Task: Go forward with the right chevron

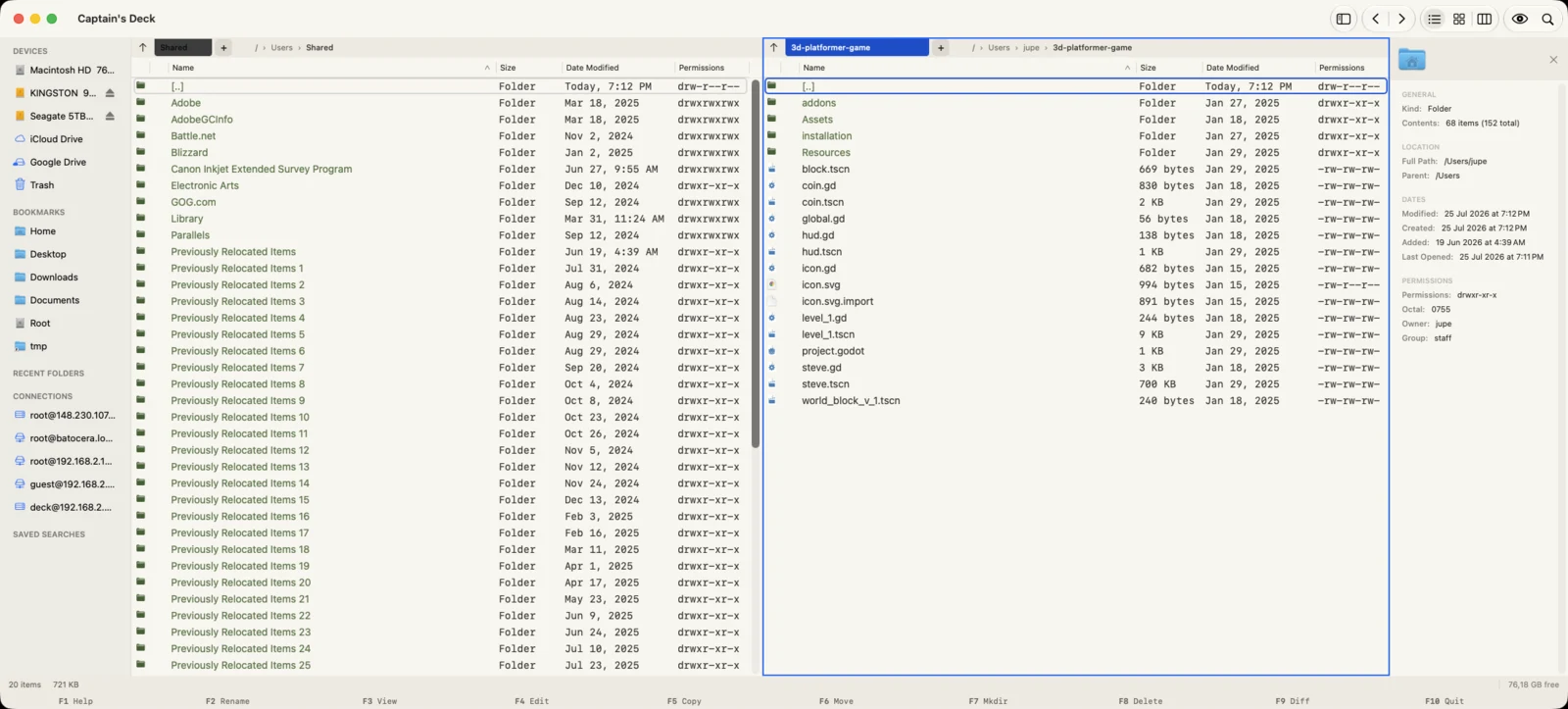Action: 1401,19
